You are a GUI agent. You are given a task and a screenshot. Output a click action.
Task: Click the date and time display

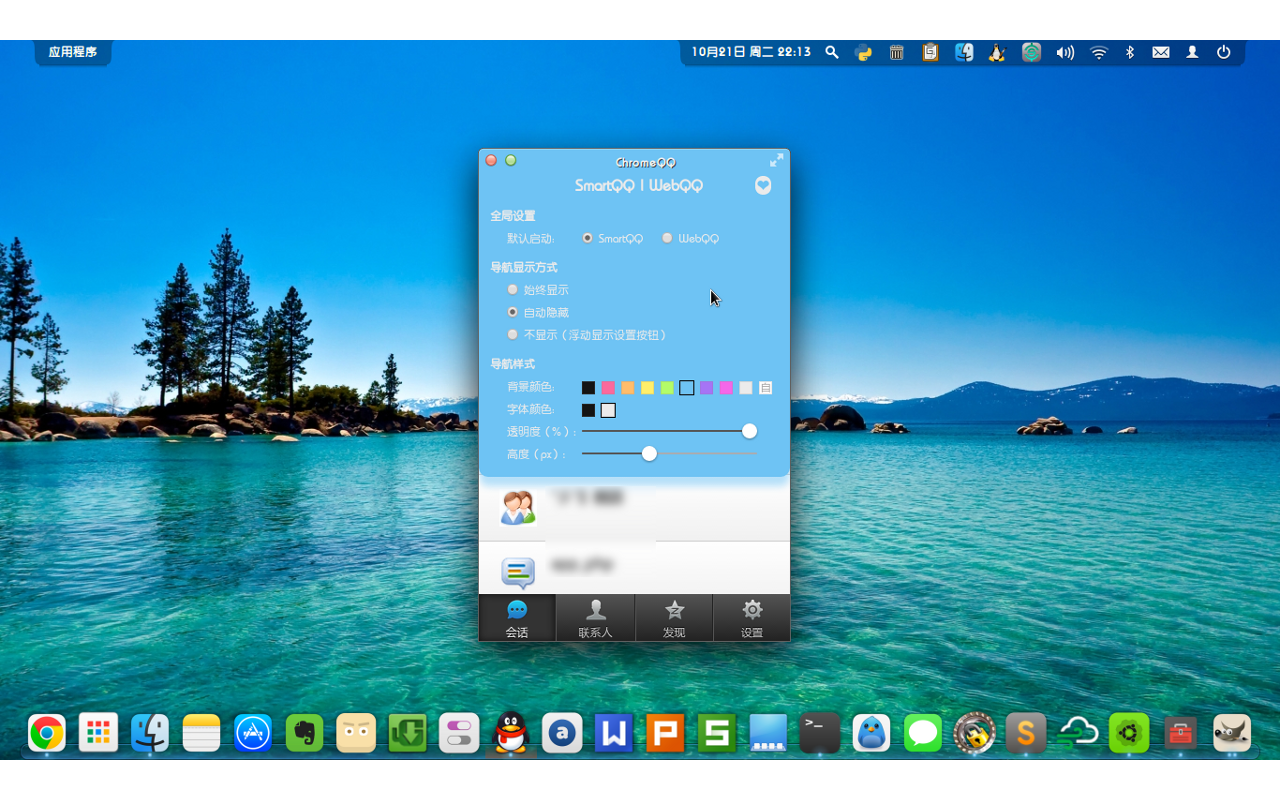click(x=751, y=52)
